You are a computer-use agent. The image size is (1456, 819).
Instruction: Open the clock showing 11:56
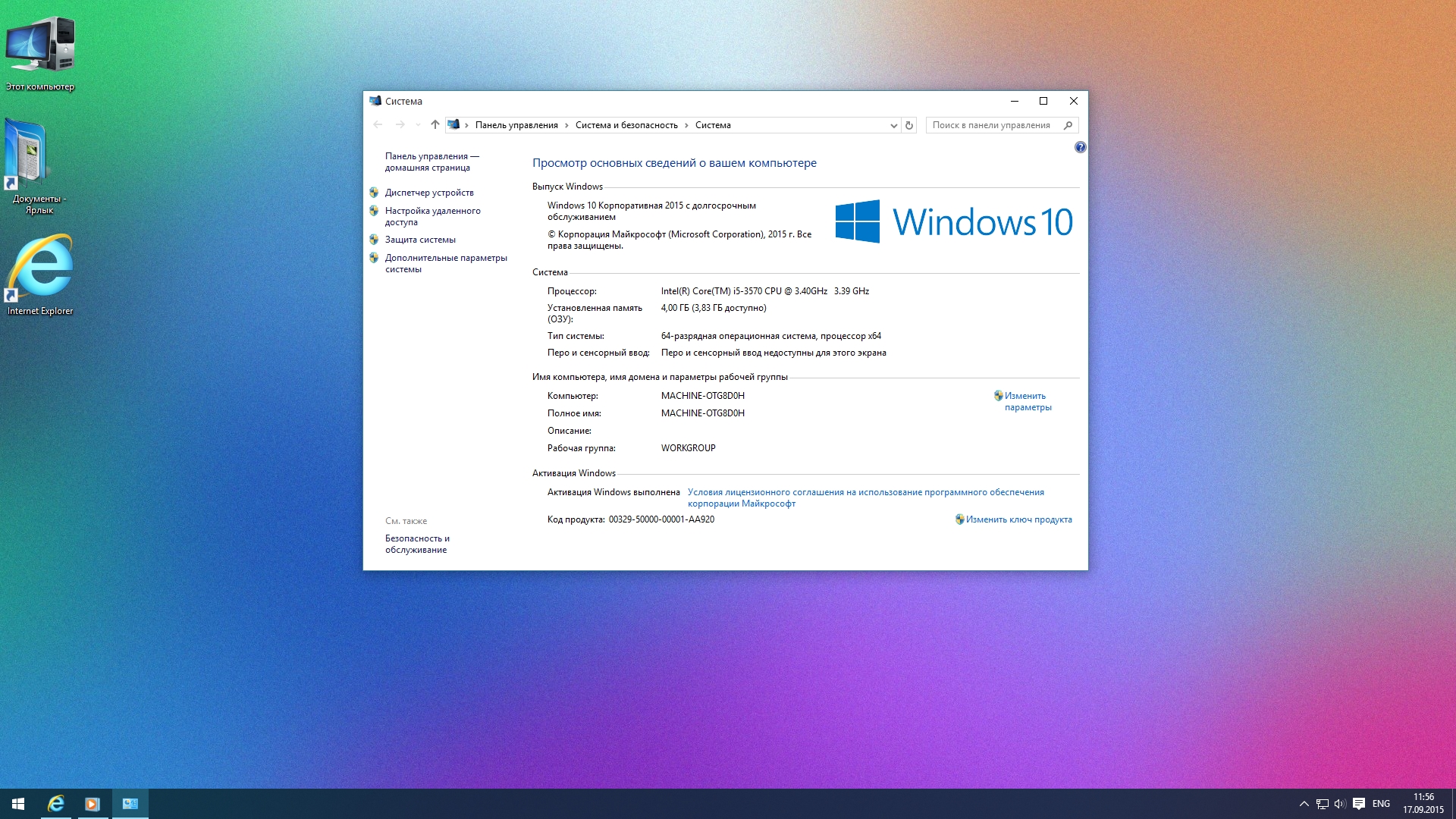(1423, 804)
